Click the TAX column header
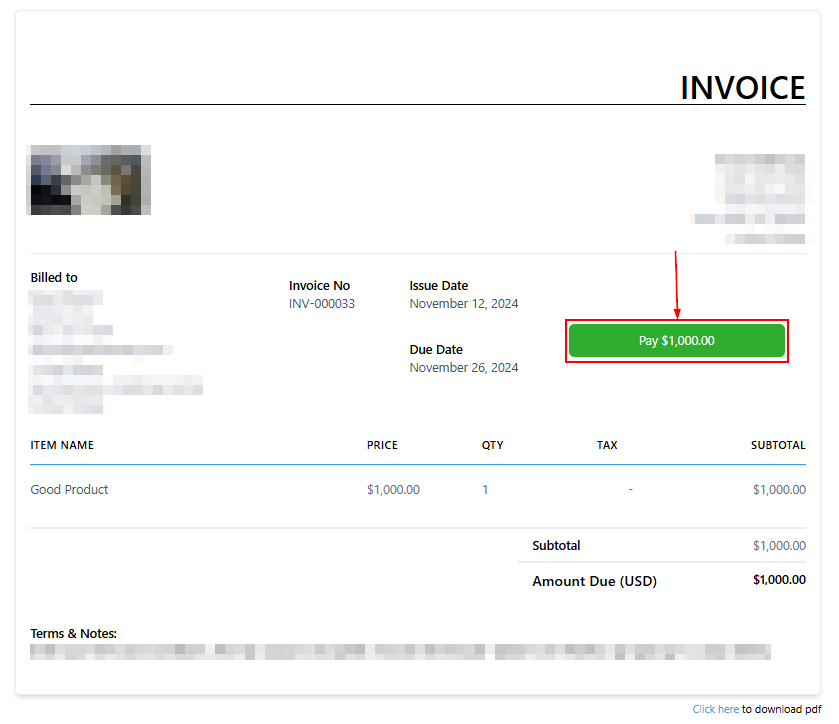Viewport: 839px width, 724px height. point(607,445)
